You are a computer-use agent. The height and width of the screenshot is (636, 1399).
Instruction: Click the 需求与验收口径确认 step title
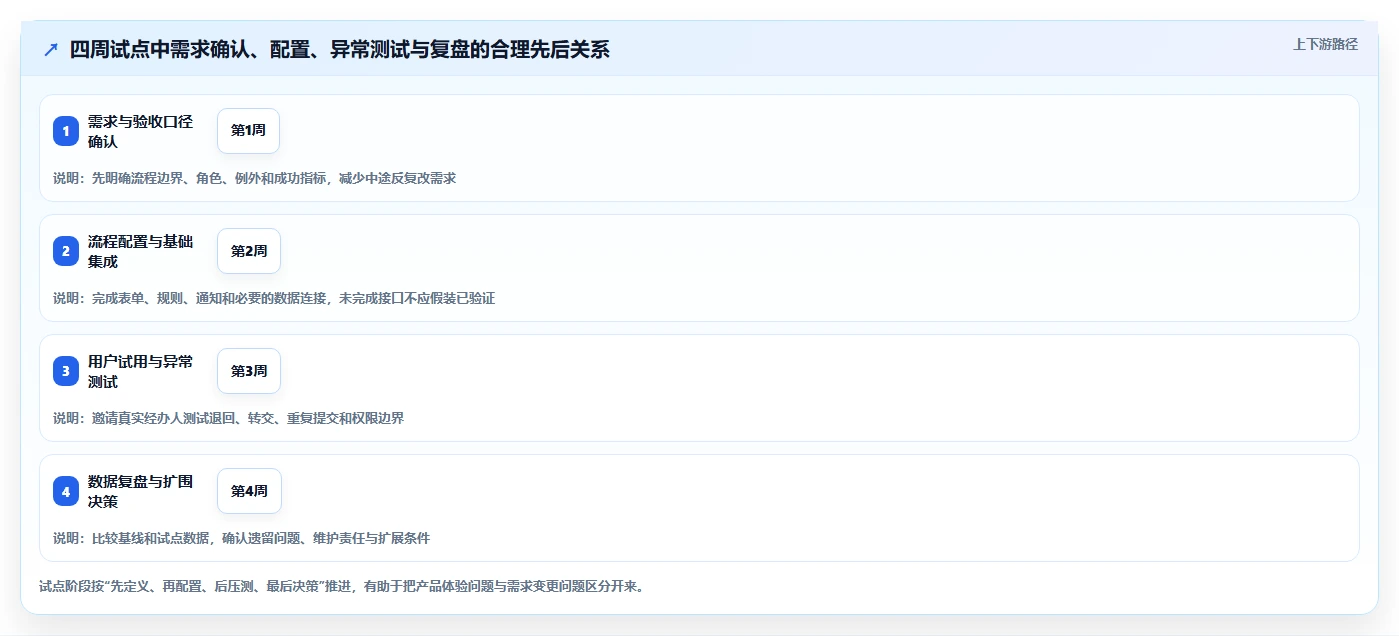click(142, 131)
